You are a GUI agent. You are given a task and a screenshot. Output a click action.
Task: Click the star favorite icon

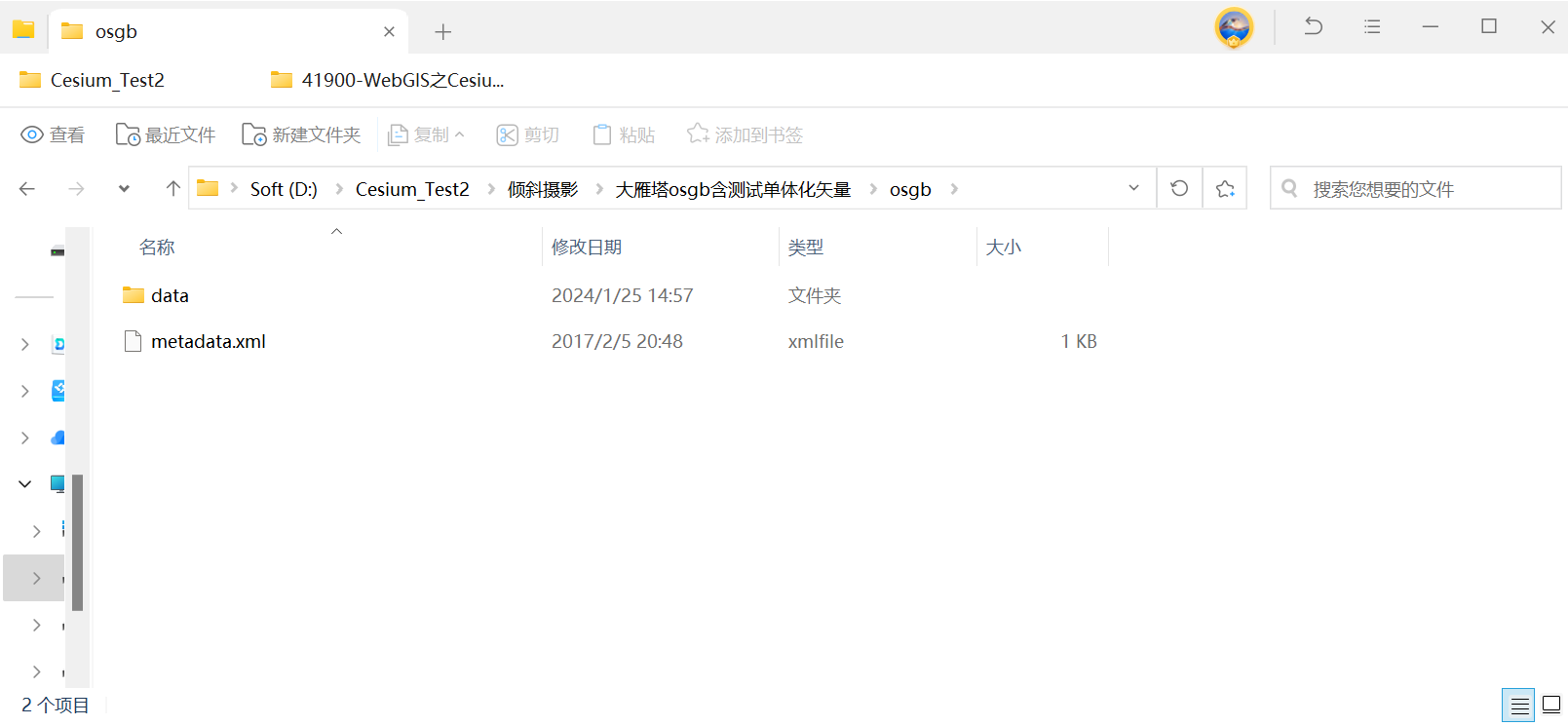click(x=1225, y=188)
